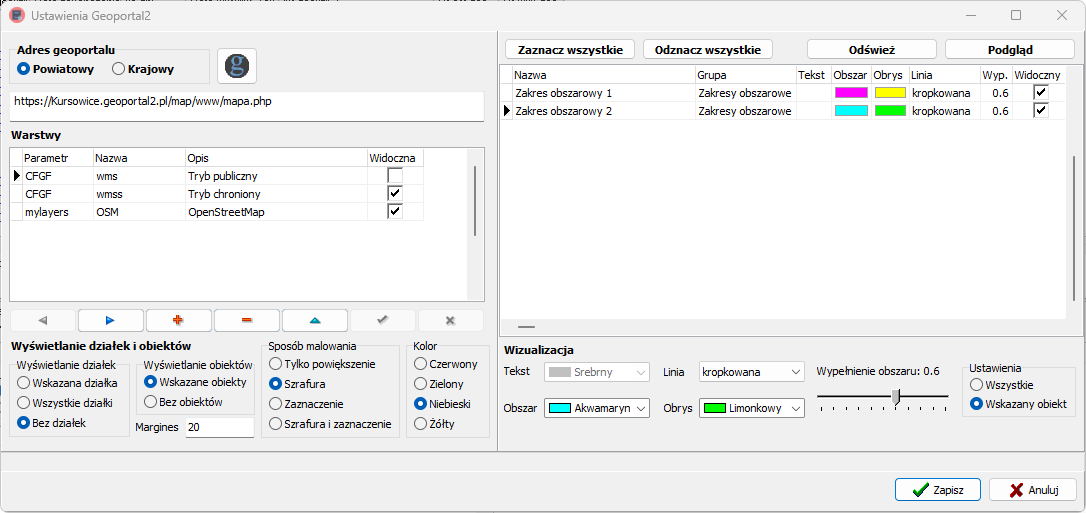The height and width of the screenshot is (513, 1086).
Task: Cancel layer edit with x icon
Action: point(450,321)
